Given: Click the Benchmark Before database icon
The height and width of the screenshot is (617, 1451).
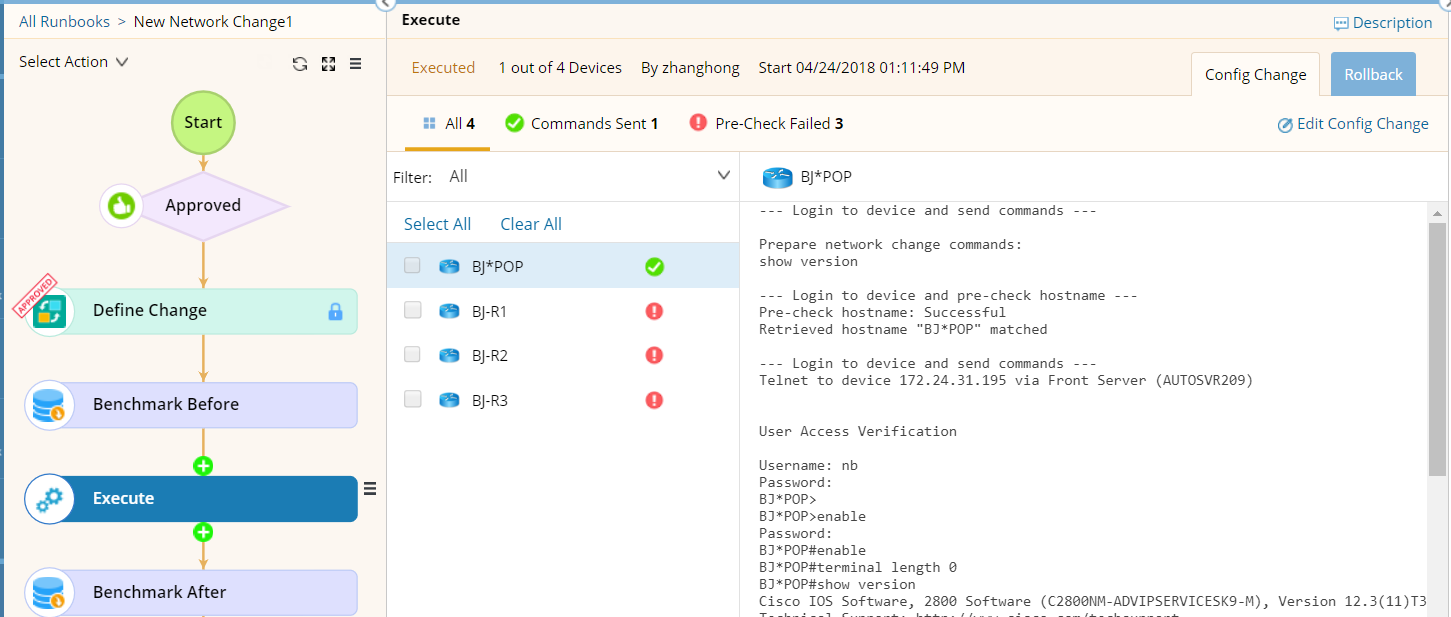Looking at the screenshot, I should (x=49, y=405).
